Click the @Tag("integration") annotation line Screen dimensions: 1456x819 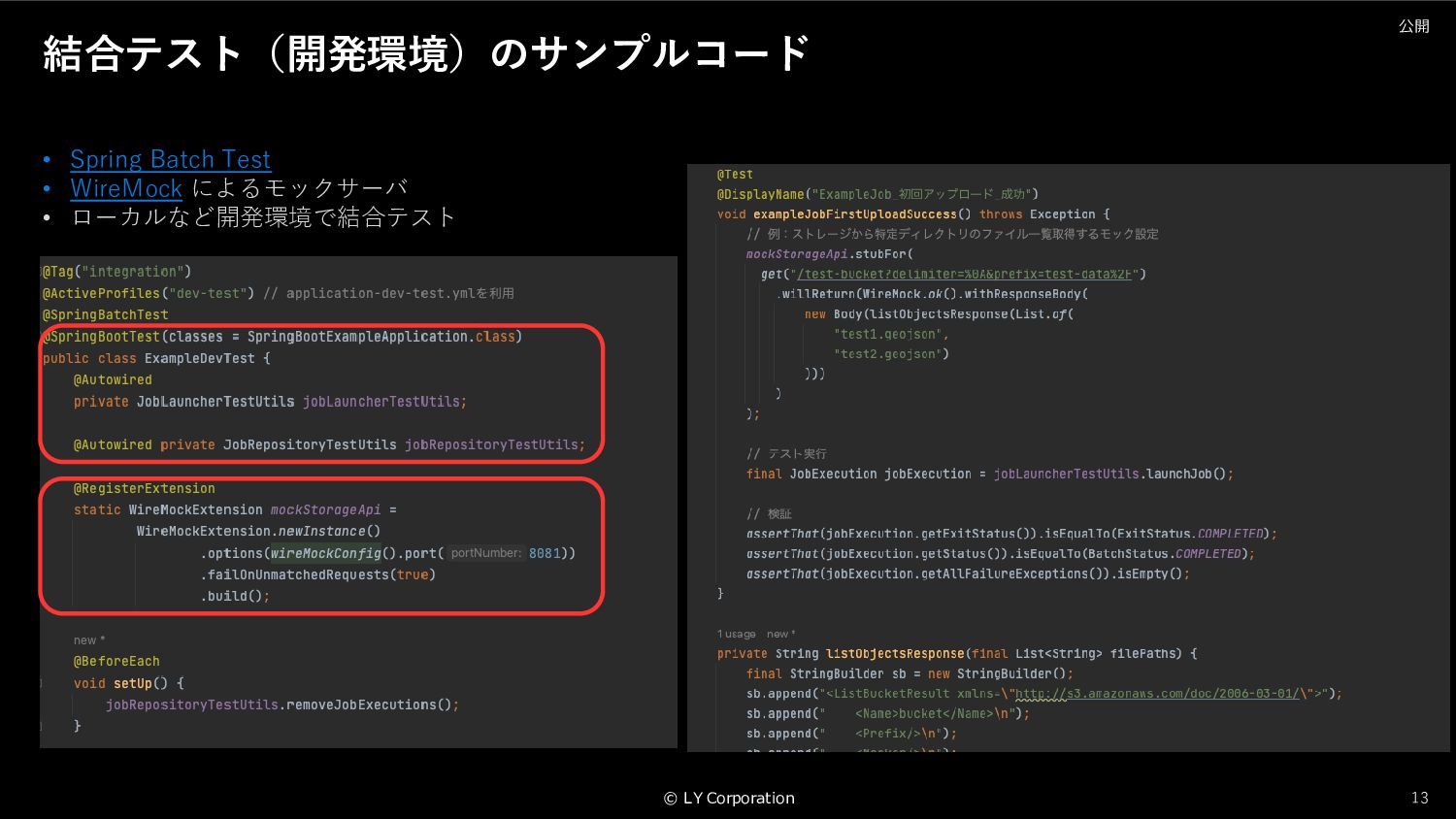[116, 272]
